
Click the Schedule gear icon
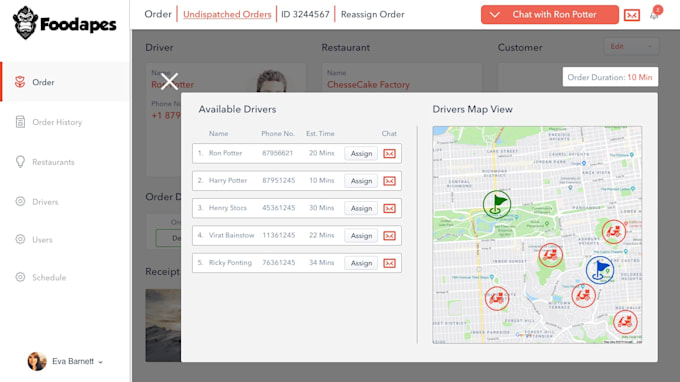point(20,277)
